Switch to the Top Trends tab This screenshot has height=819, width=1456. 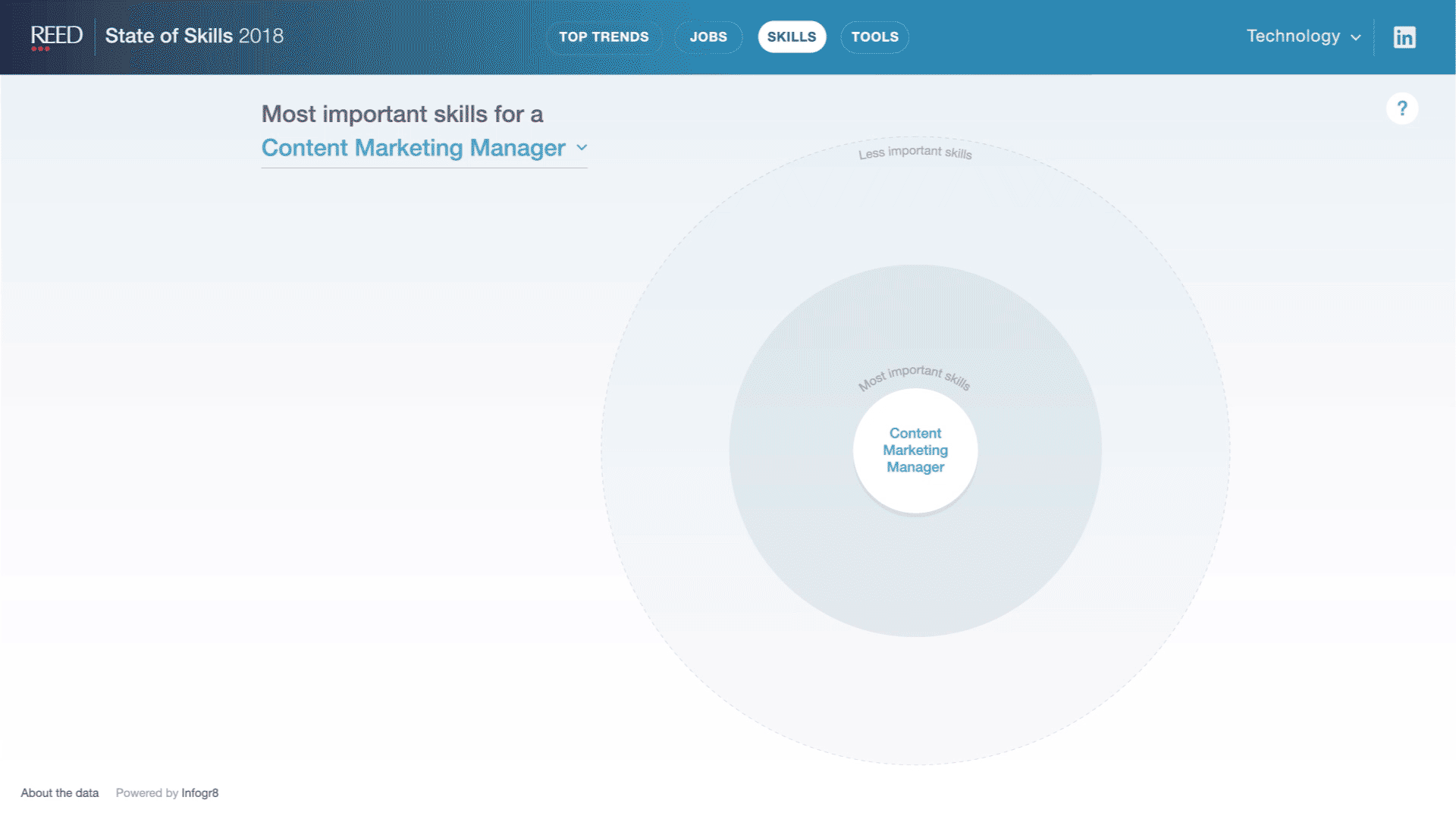(x=604, y=37)
